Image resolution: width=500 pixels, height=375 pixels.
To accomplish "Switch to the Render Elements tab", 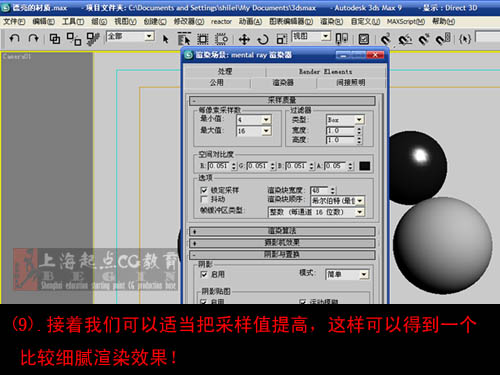I will (325, 71).
